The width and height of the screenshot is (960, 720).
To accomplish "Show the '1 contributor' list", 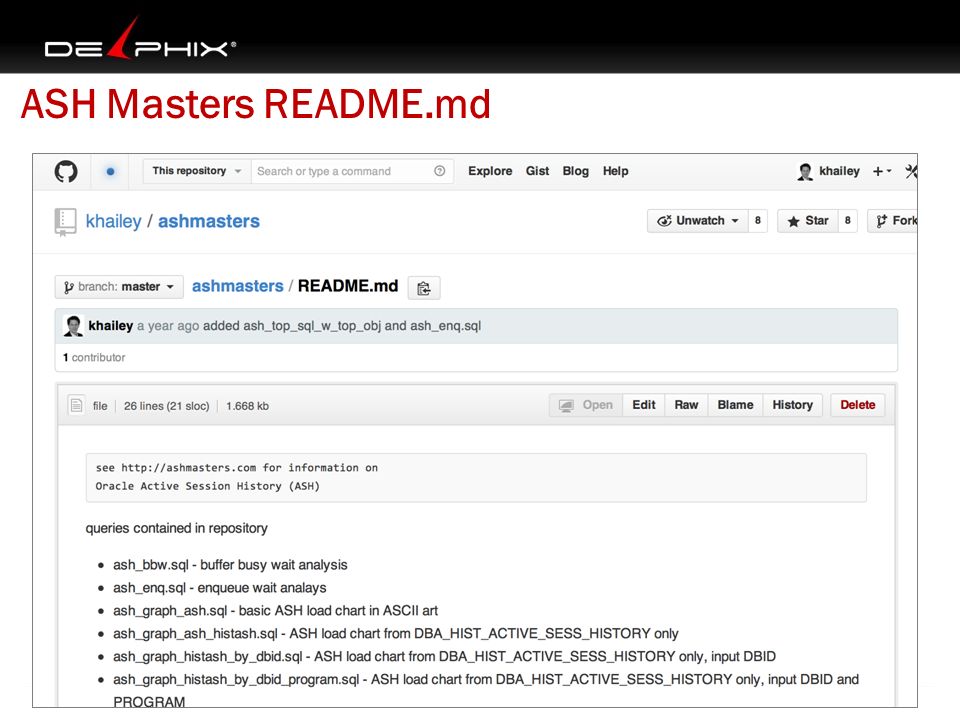I will [94, 357].
